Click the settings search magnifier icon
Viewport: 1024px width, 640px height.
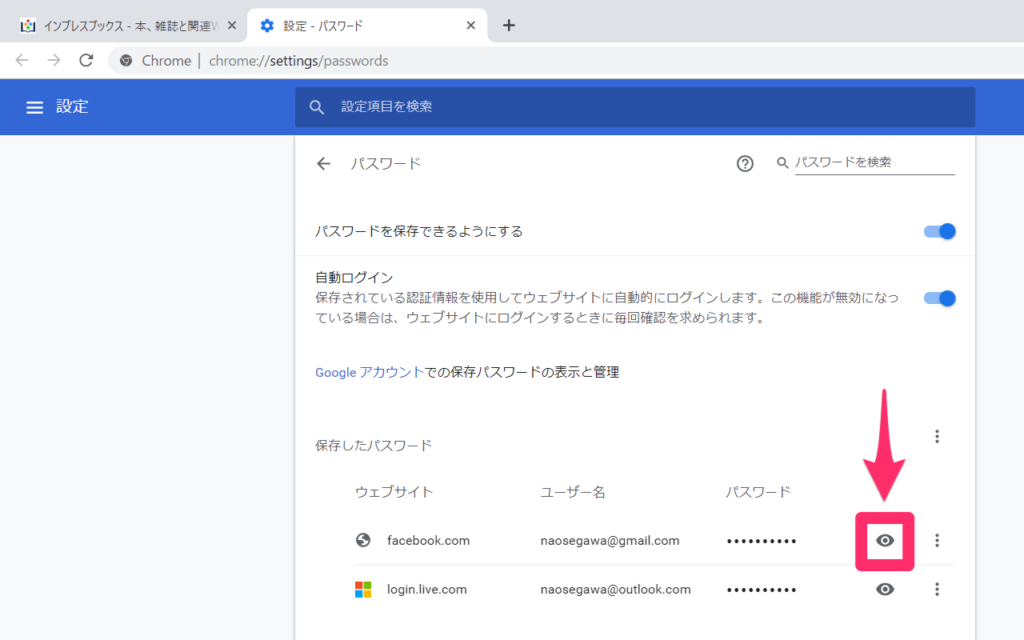click(x=317, y=107)
